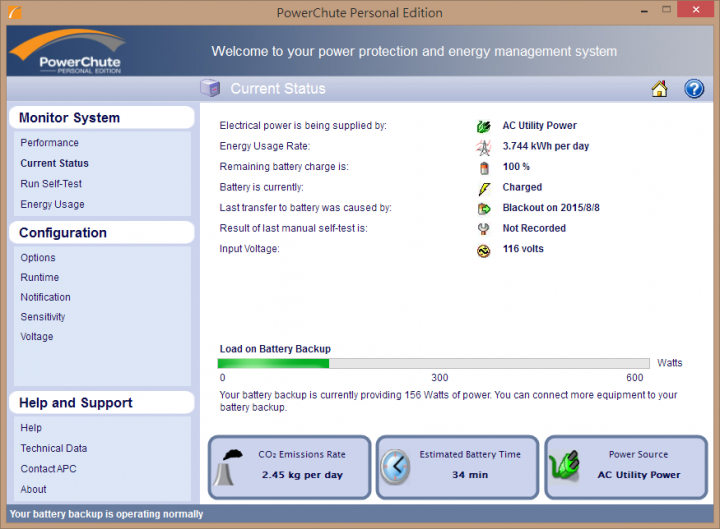Click the "Watts" unit label by load bar
This screenshot has width=720, height=529.
[x=669, y=363]
